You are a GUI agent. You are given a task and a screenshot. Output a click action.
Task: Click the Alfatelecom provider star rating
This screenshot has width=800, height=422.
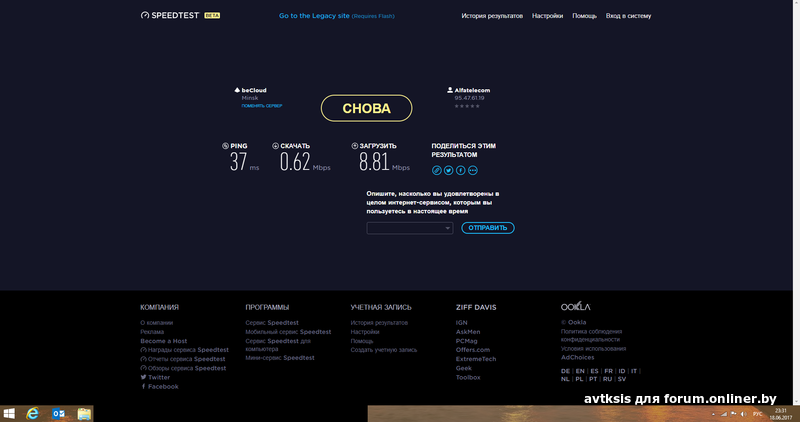pyautogui.click(x=467, y=106)
